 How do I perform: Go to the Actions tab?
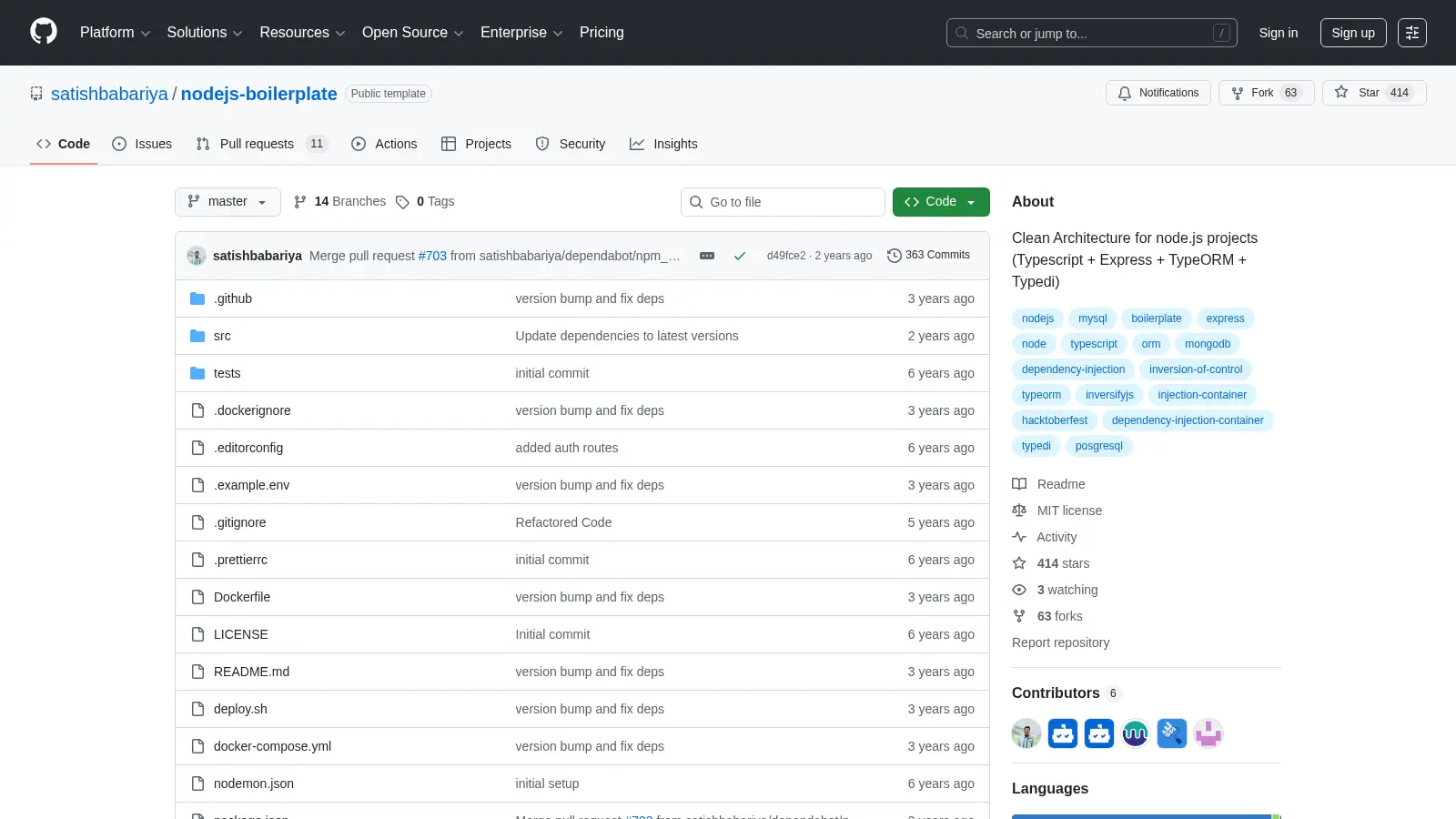tap(384, 144)
